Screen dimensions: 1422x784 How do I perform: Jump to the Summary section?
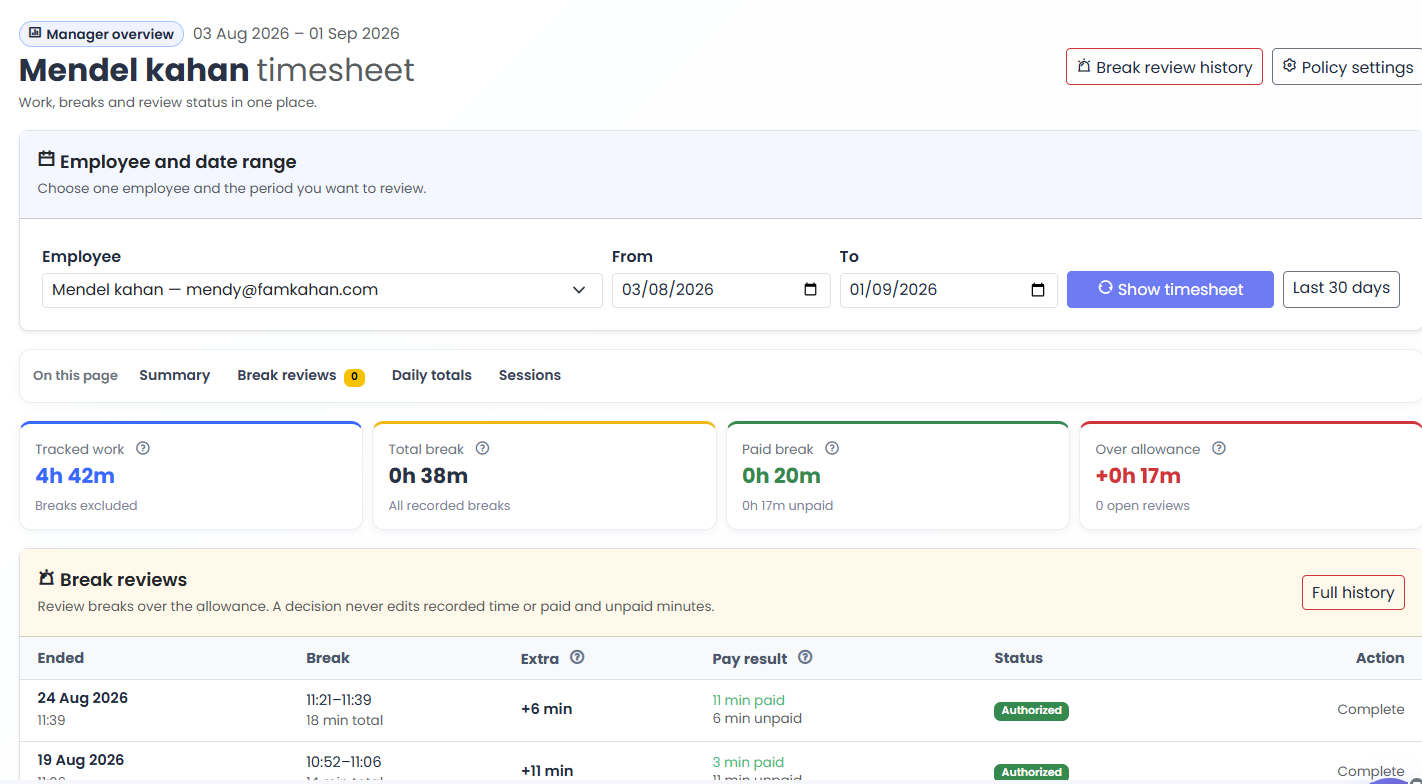tap(175, 375)
